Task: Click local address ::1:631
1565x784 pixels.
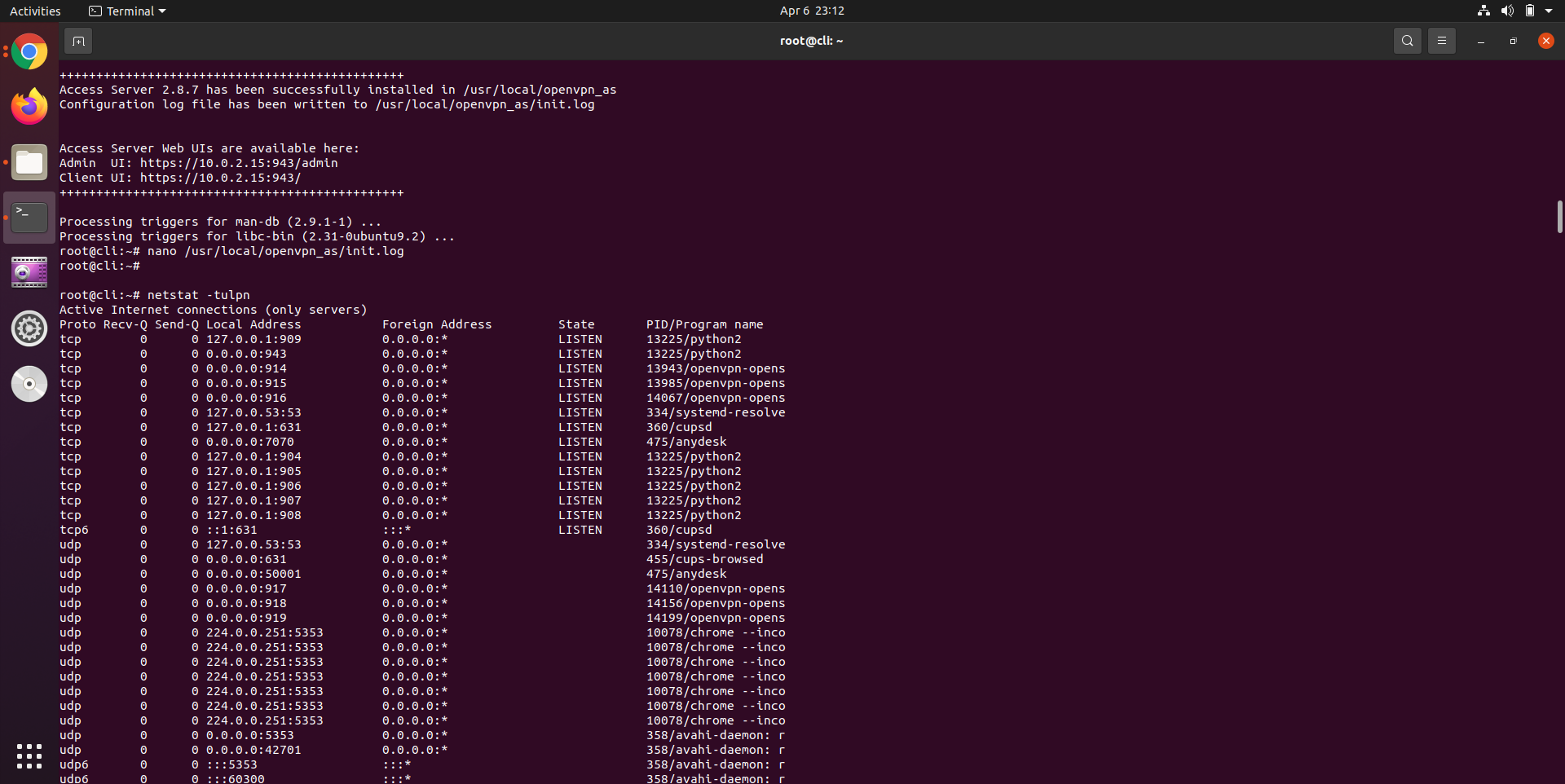Action: pos(231,530)
